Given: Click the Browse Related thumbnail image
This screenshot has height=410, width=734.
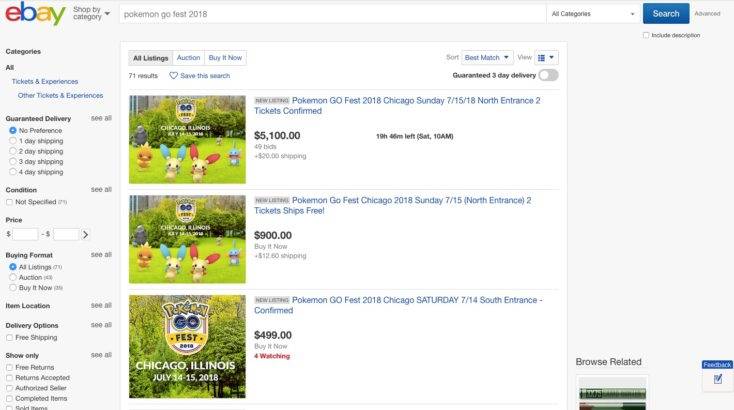Looking at the screenshot, I should (612, 392).
